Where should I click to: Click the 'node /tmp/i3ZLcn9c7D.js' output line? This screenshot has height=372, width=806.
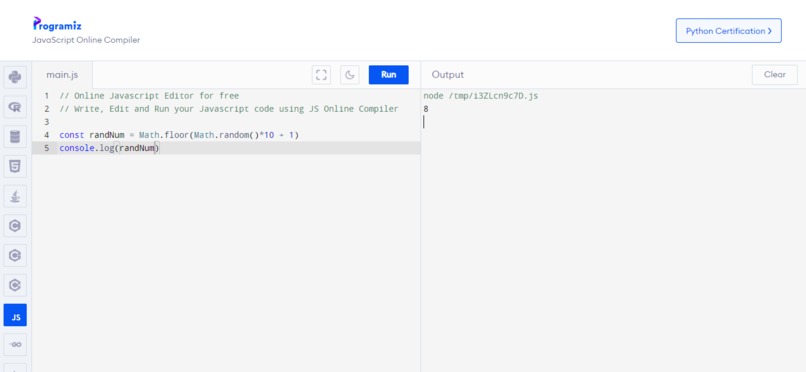(x=481, y=96)
